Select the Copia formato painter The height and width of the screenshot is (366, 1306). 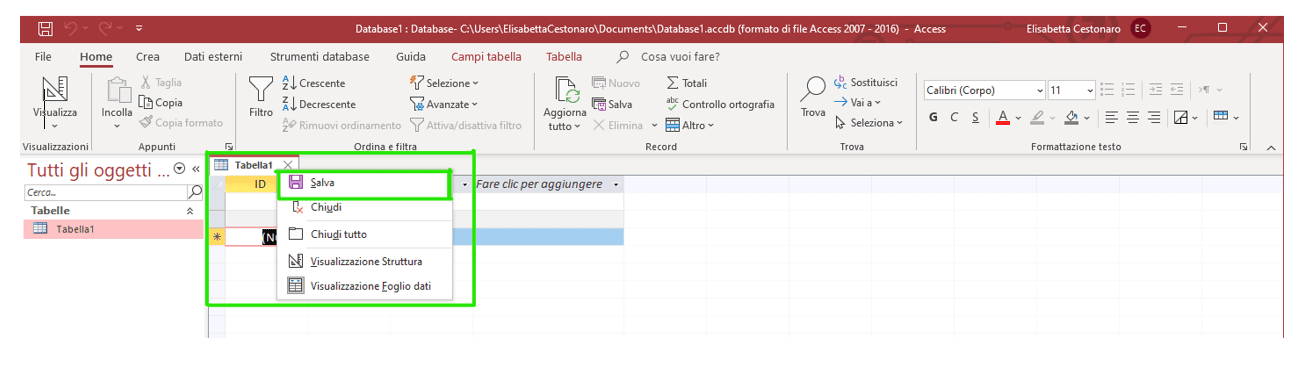point(181,122)
